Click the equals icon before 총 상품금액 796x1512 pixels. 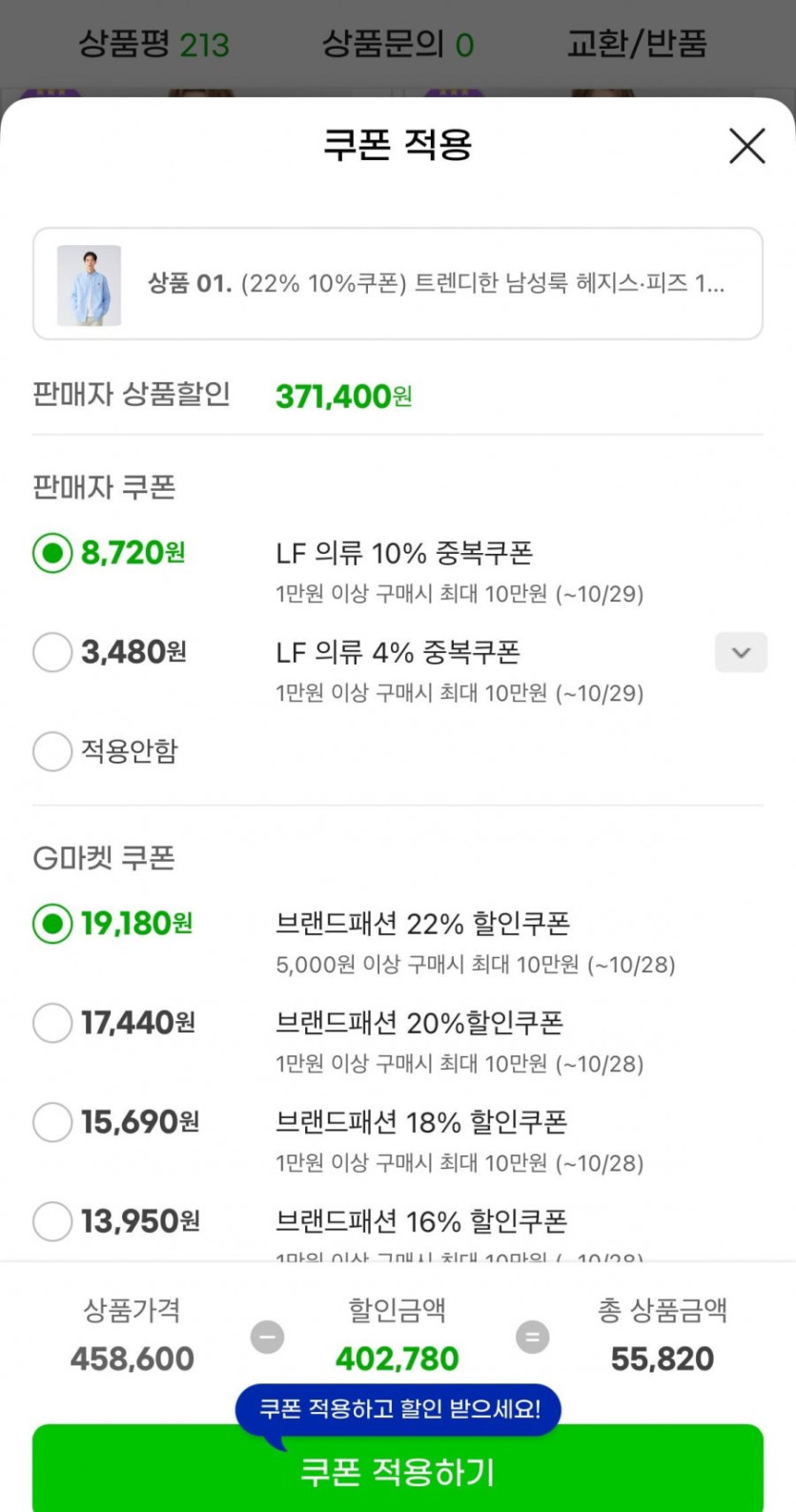(532, 1337)
